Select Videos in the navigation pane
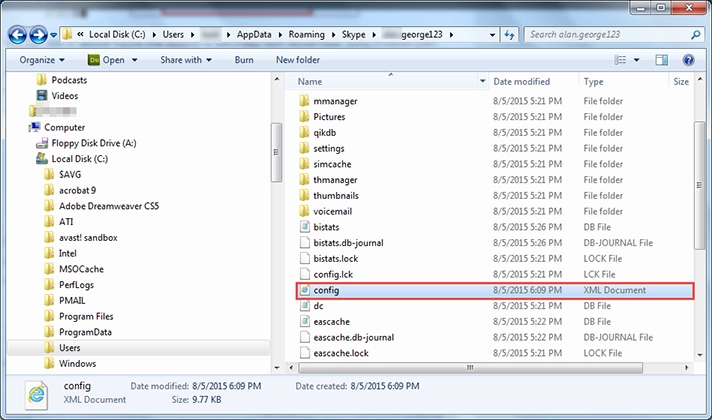This screenshot has height=420, width=712. click(64, 96)
